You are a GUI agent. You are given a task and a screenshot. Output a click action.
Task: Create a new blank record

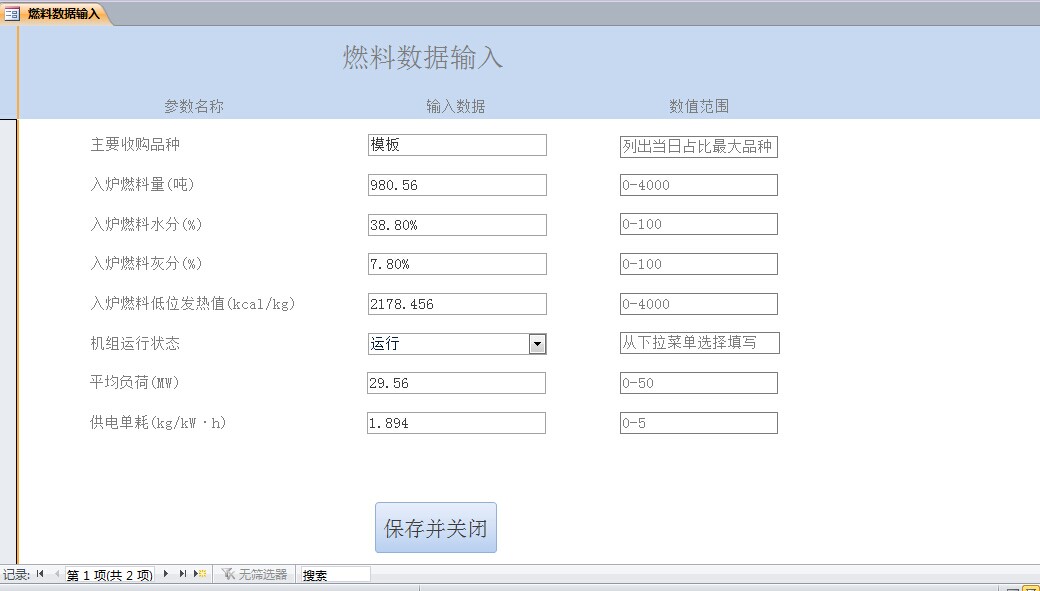coord(200,574)
